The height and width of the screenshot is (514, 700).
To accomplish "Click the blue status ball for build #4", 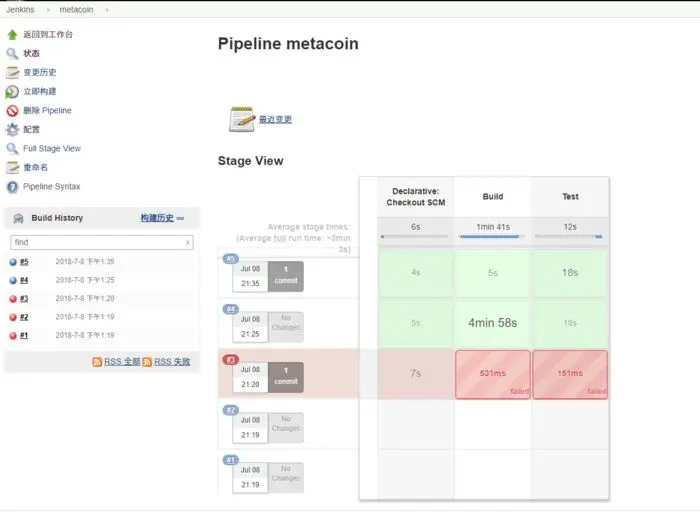I will (13, 280).
